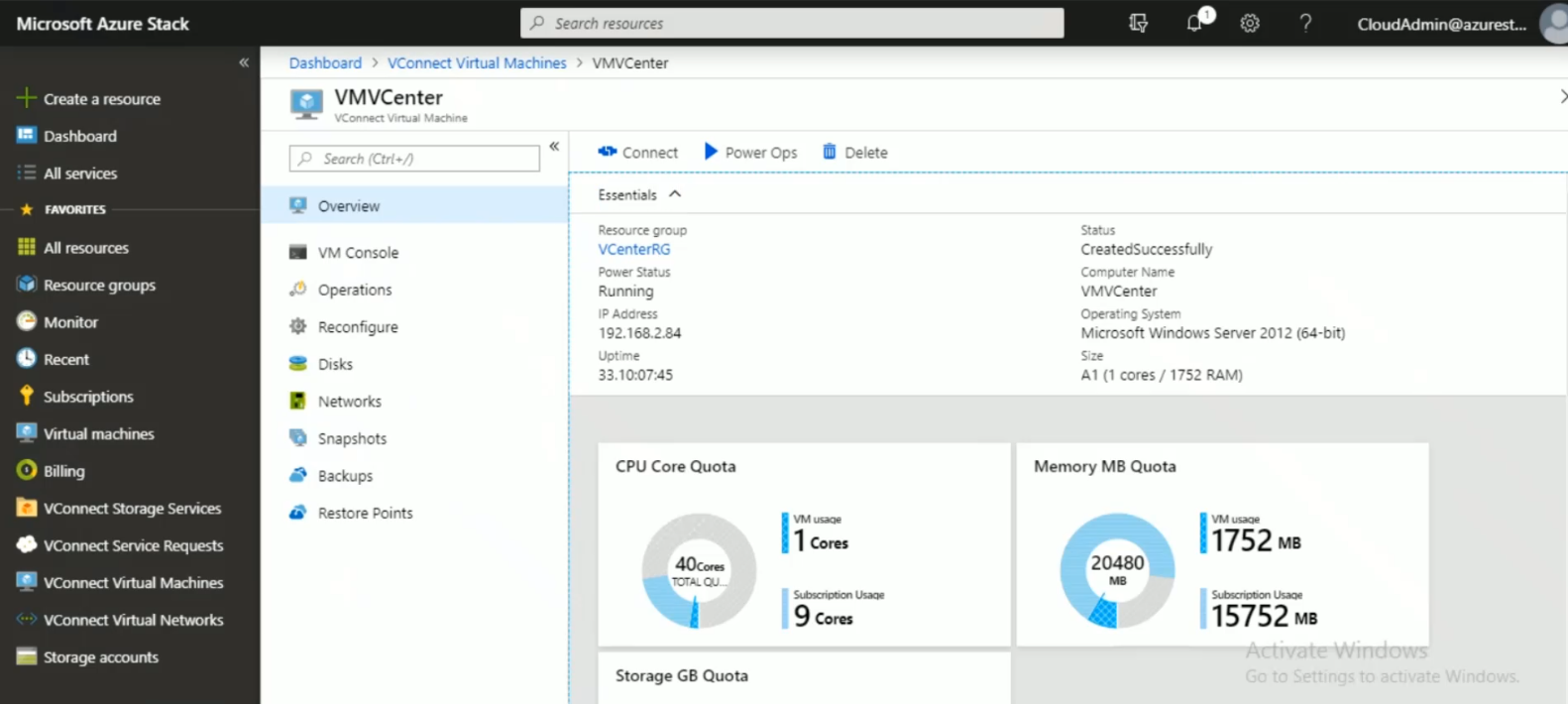Connect to the virtual machine
This screenshot has width=1568, height=706.
[x=637, y=152]
